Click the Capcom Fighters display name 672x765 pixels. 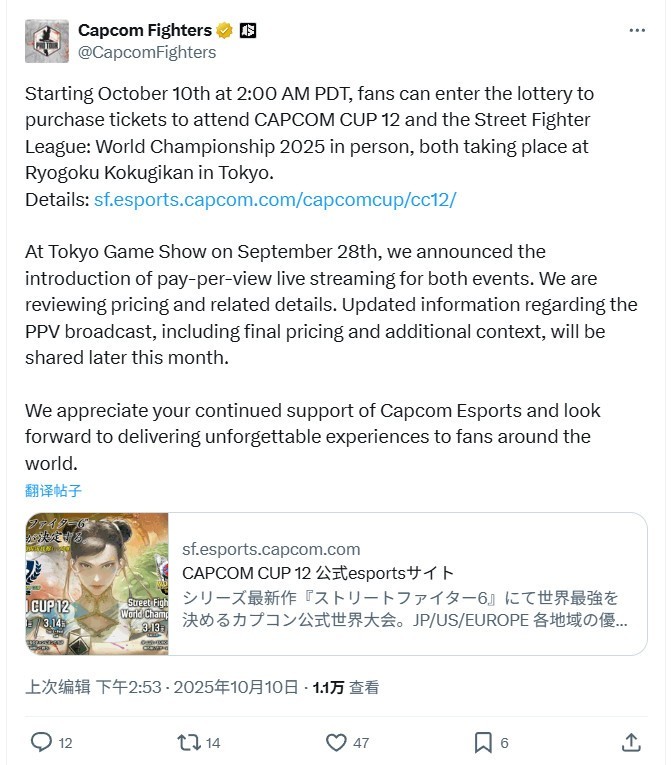pos(146,30)
